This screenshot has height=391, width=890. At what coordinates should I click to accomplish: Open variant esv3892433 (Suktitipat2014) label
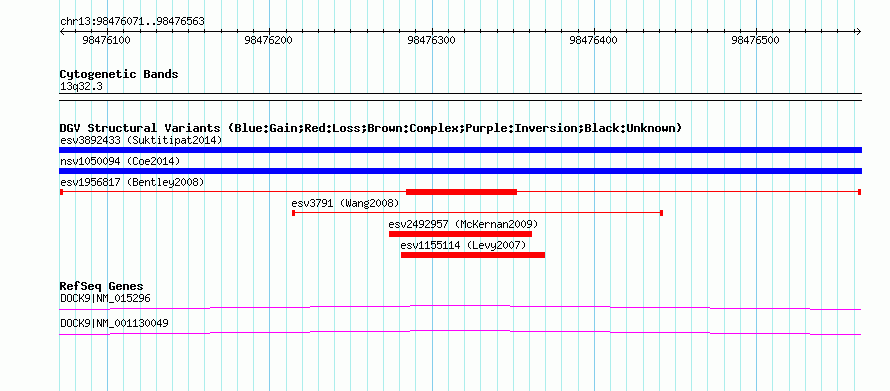[x=141, y=140]
